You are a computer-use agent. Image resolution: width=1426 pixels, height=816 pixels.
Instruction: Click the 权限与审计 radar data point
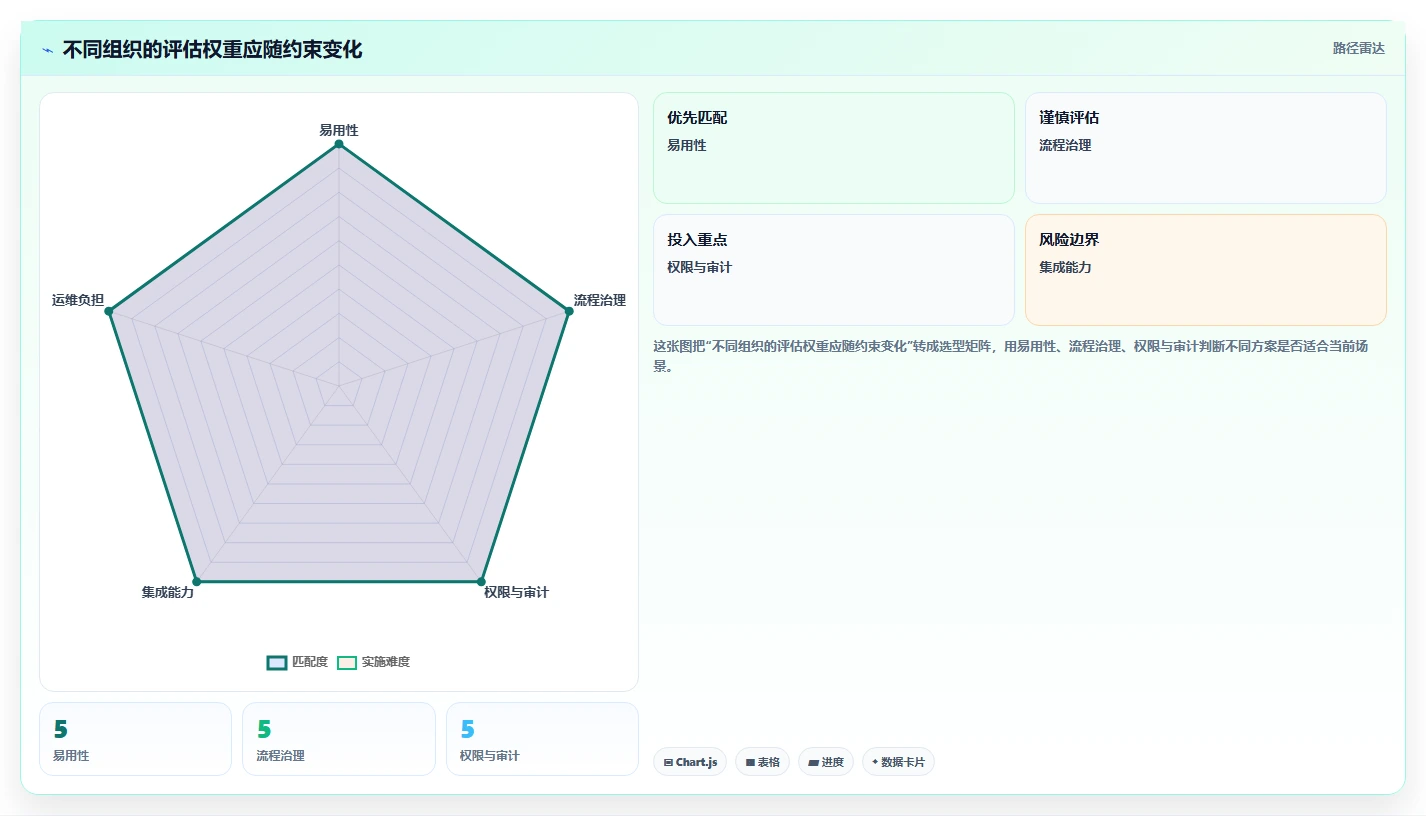pyautogui.click(x=481, y=581)
